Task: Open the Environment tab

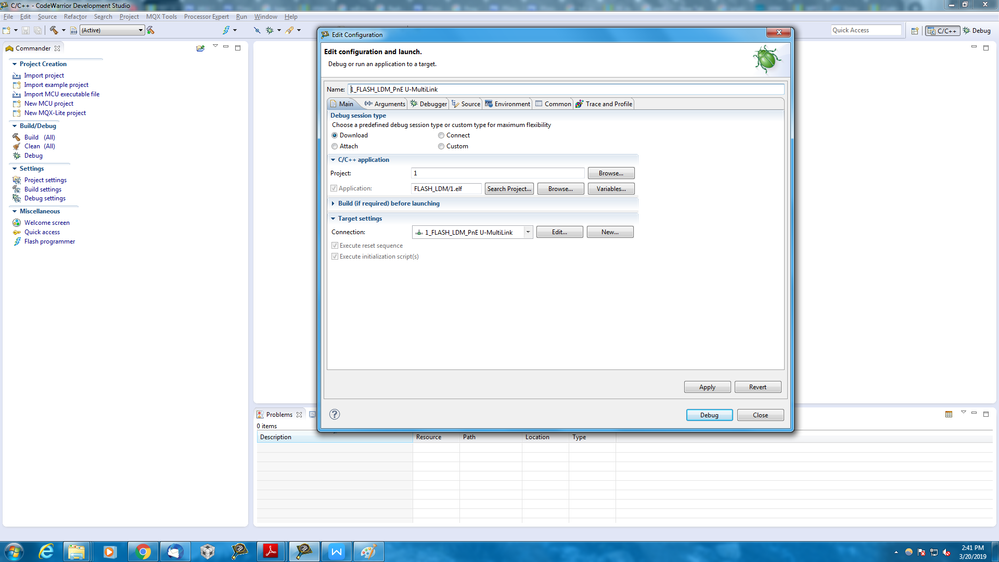Action: point(507,104)
